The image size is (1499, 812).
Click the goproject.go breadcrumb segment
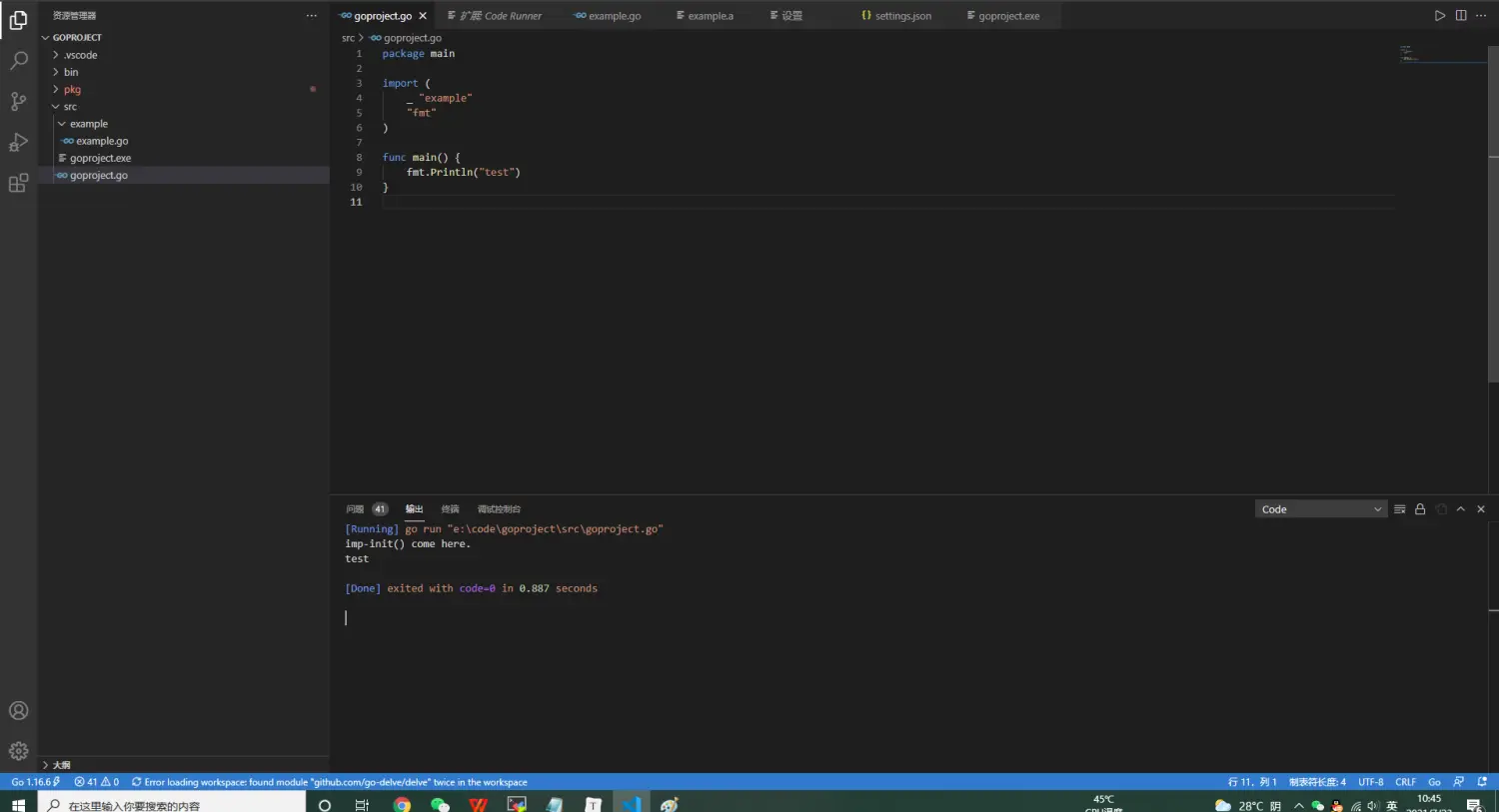[x=405, y=38]
